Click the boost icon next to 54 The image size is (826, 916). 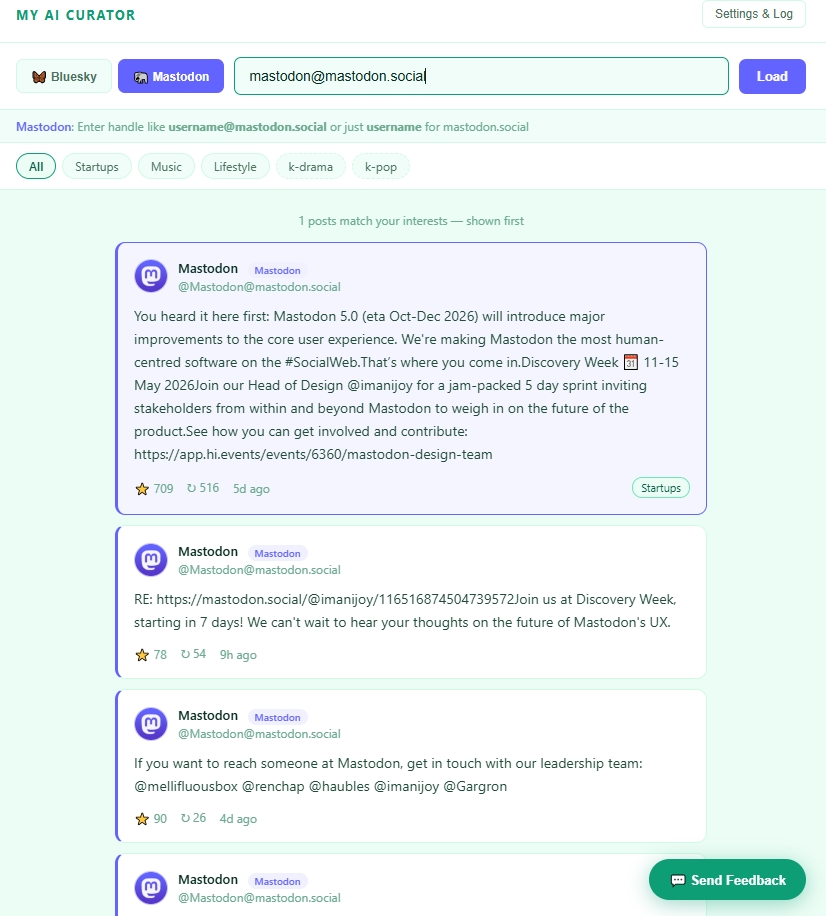(x=185, y=654)
